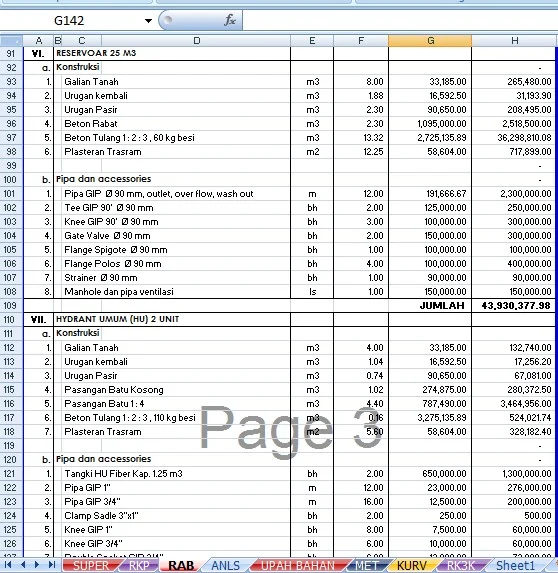Click previous sheet navigation arrow
Viewport: 558px width, 573px height.
(23, 565)
